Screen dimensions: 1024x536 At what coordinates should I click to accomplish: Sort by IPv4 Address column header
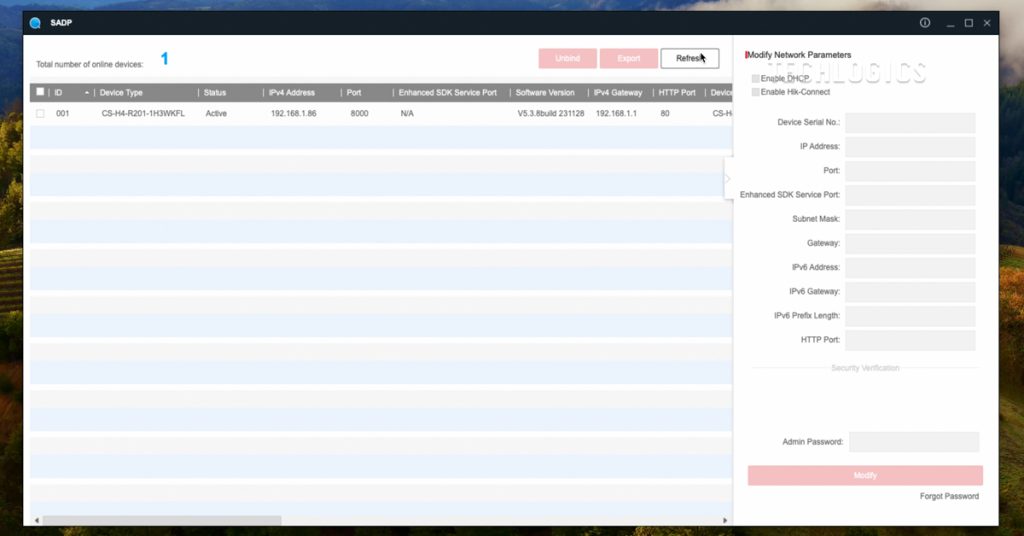coord(292,93)
